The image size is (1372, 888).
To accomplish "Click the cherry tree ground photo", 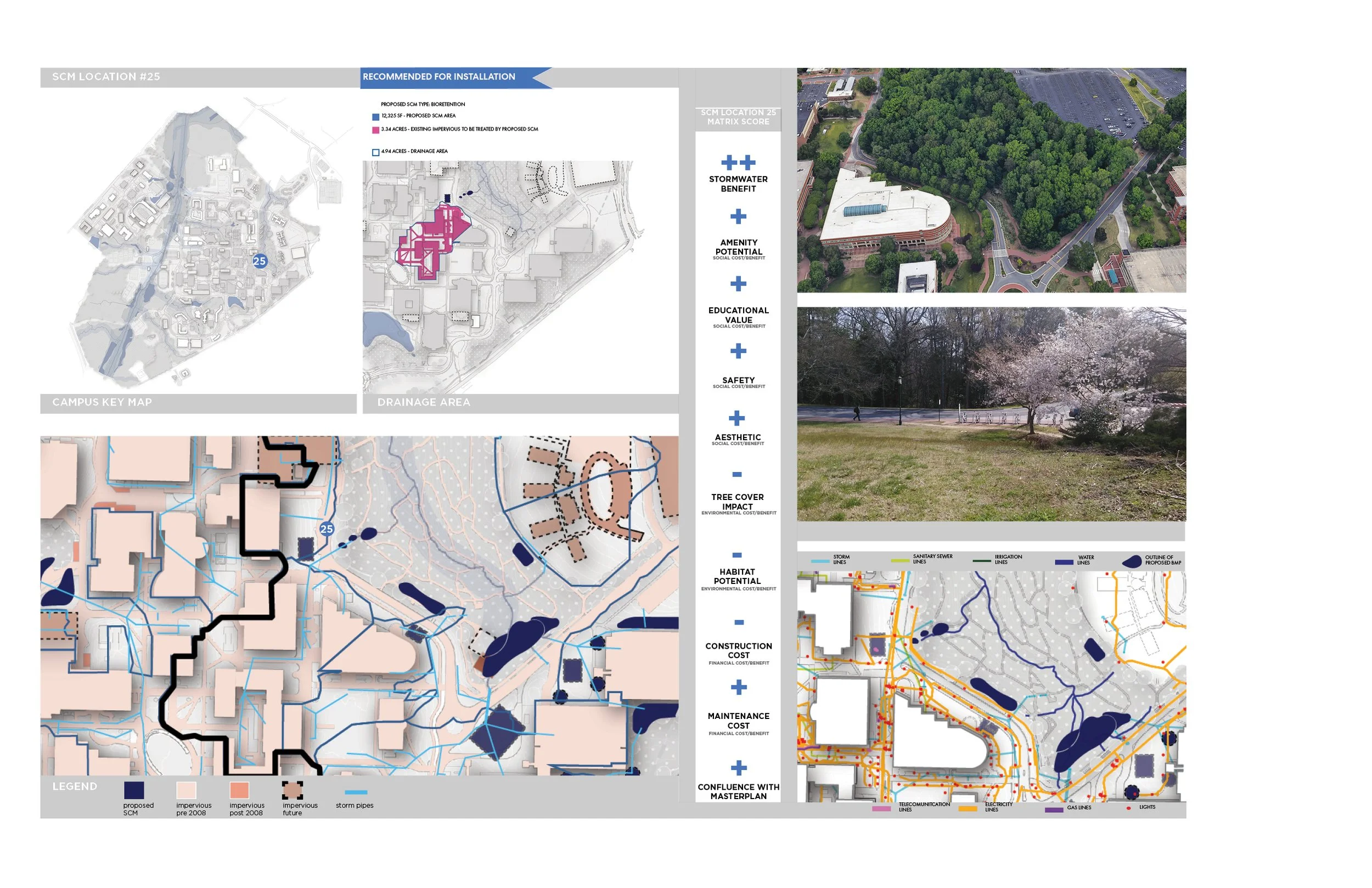I will pyautogui.click(x=991, y=414).
